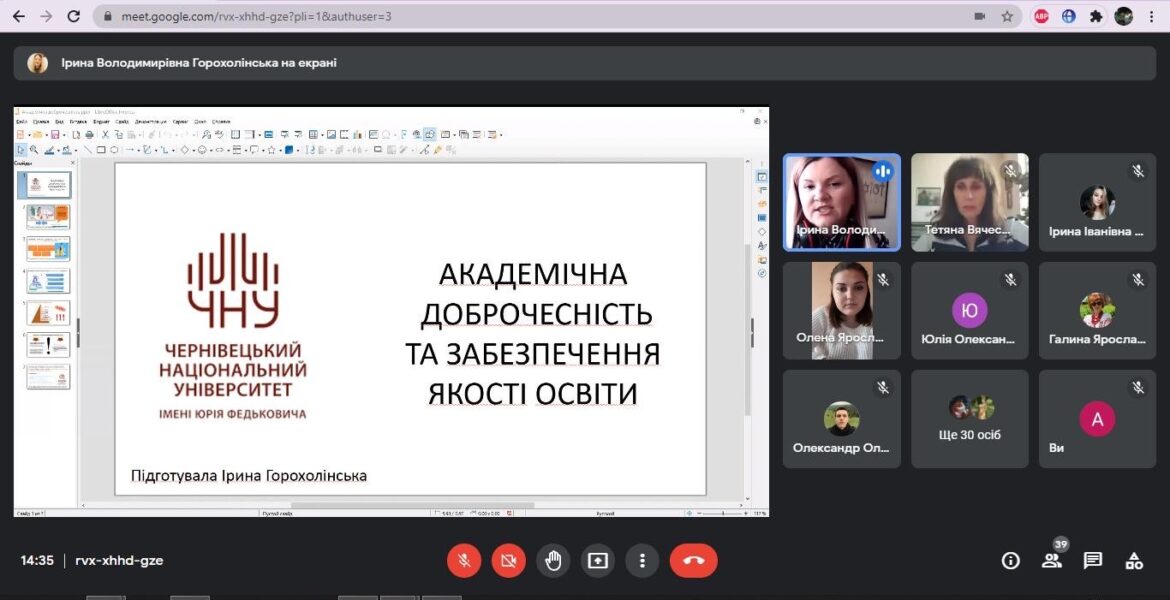Open the Activities shapes icon
Viewport: 1170px width, 600px height.
(1134, 560)
